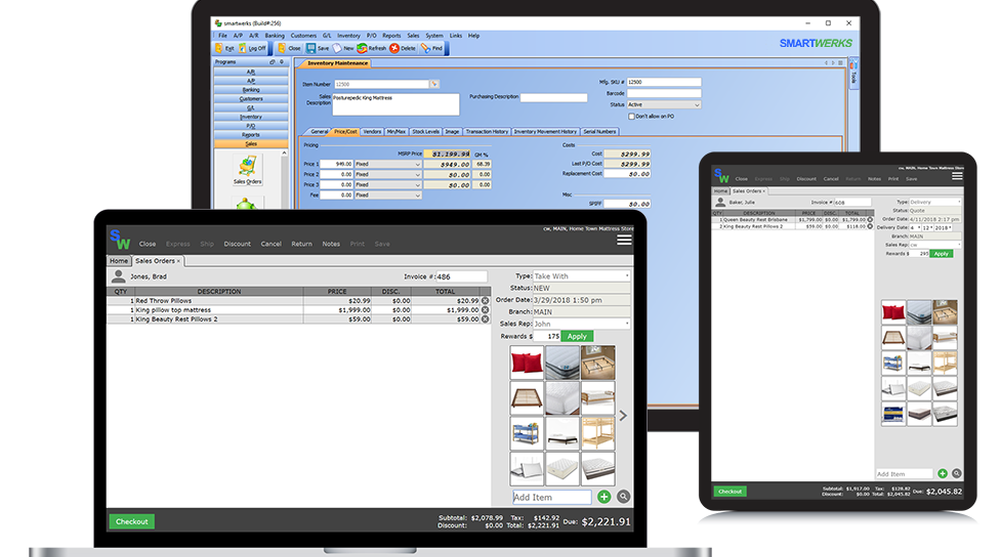Select Home tab on laptop sales screen

tap(119, 261)
